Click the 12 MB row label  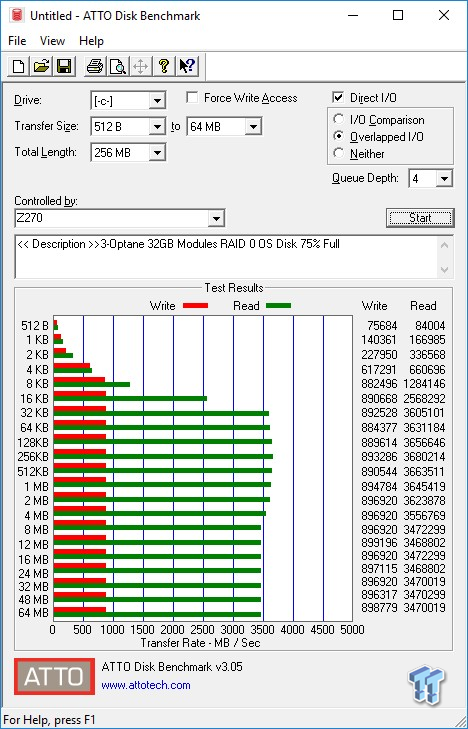pos(33,544)
